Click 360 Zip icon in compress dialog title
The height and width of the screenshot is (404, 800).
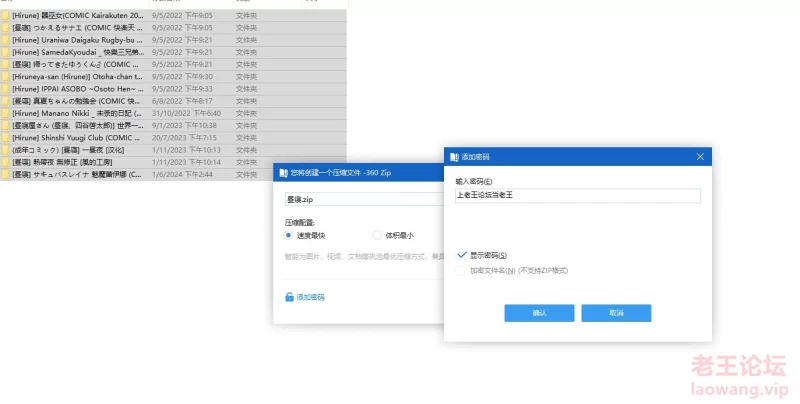[x=284, y=173]
